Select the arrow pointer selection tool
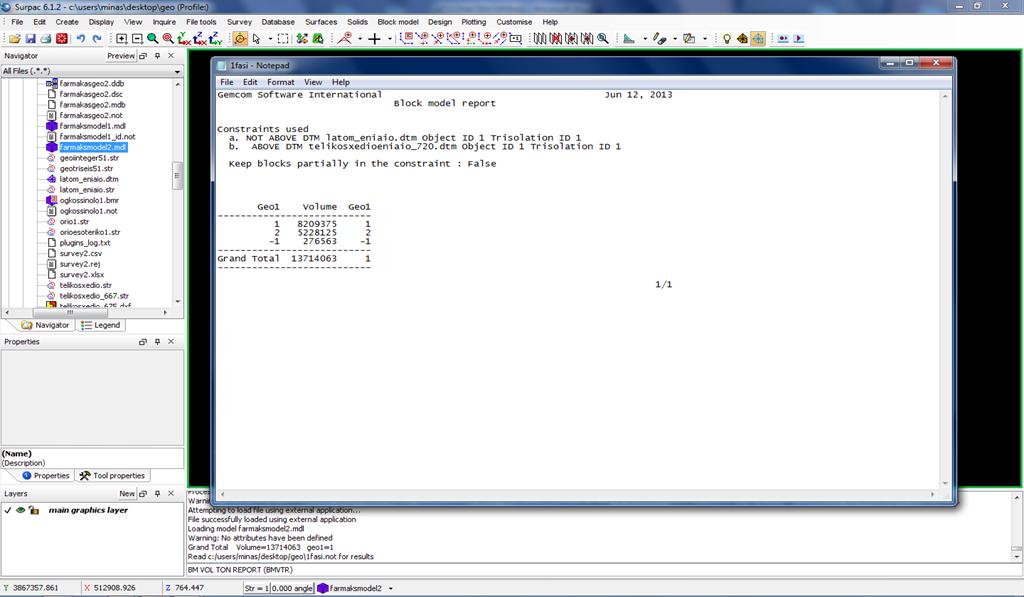The width and height of the screenshot is (1024, 597). tap(256, 39)
